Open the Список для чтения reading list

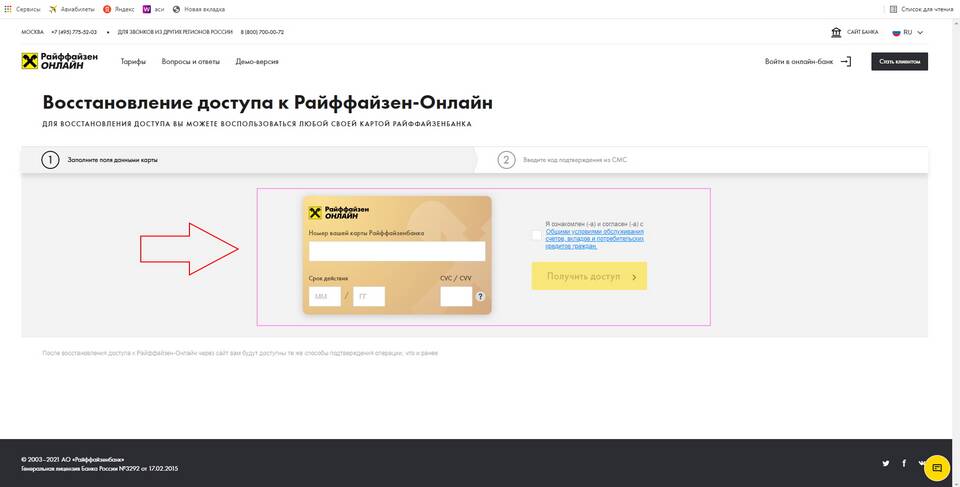[x=921, y=9]
